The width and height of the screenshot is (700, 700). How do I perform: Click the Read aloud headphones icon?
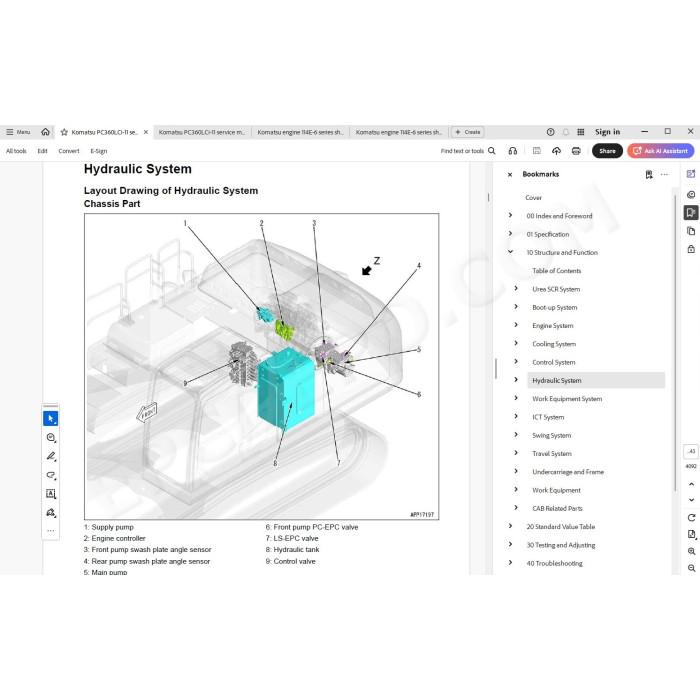[x=512, y=151]
